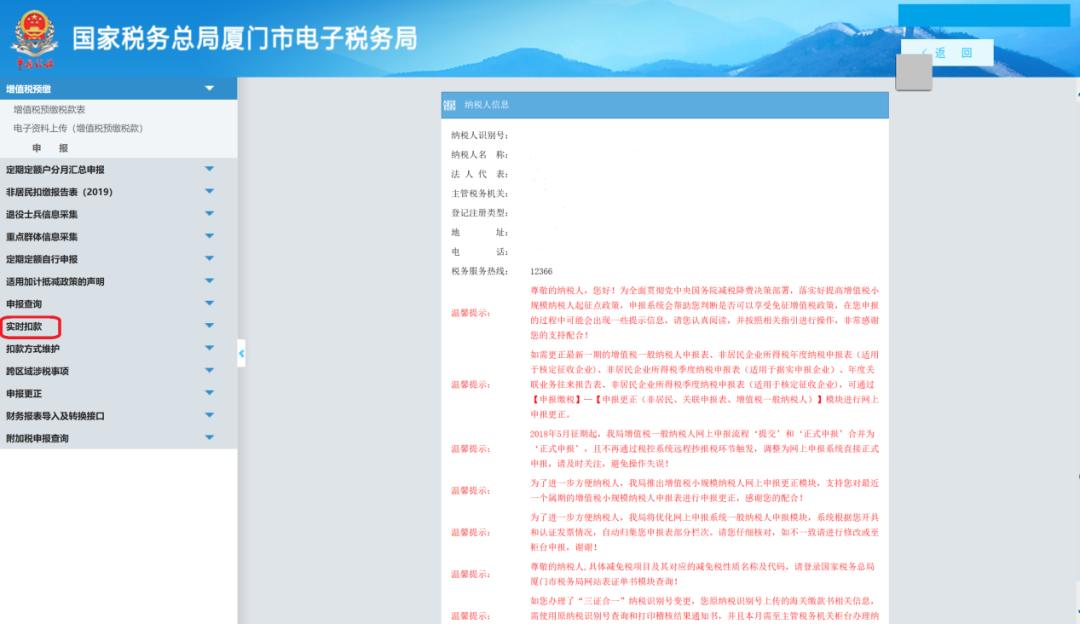Collapse the 增值税预缴 section
Screen dimensions: 1080x624
[209, 88]
